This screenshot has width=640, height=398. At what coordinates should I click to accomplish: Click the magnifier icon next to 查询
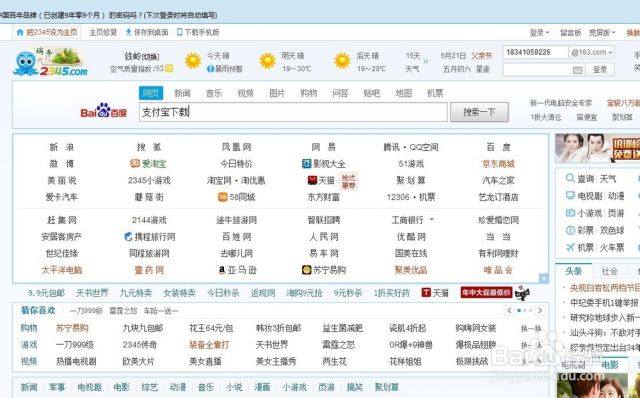tap(570, 178)
